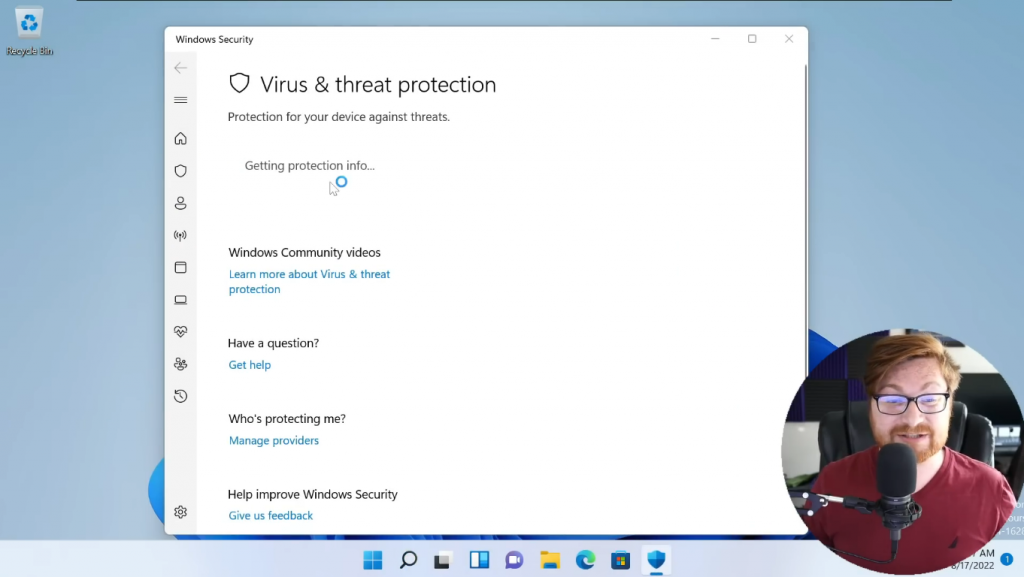
Task: Click the Virus & threat protection heading
Action: pyautogui.click(x=378, y=84)
